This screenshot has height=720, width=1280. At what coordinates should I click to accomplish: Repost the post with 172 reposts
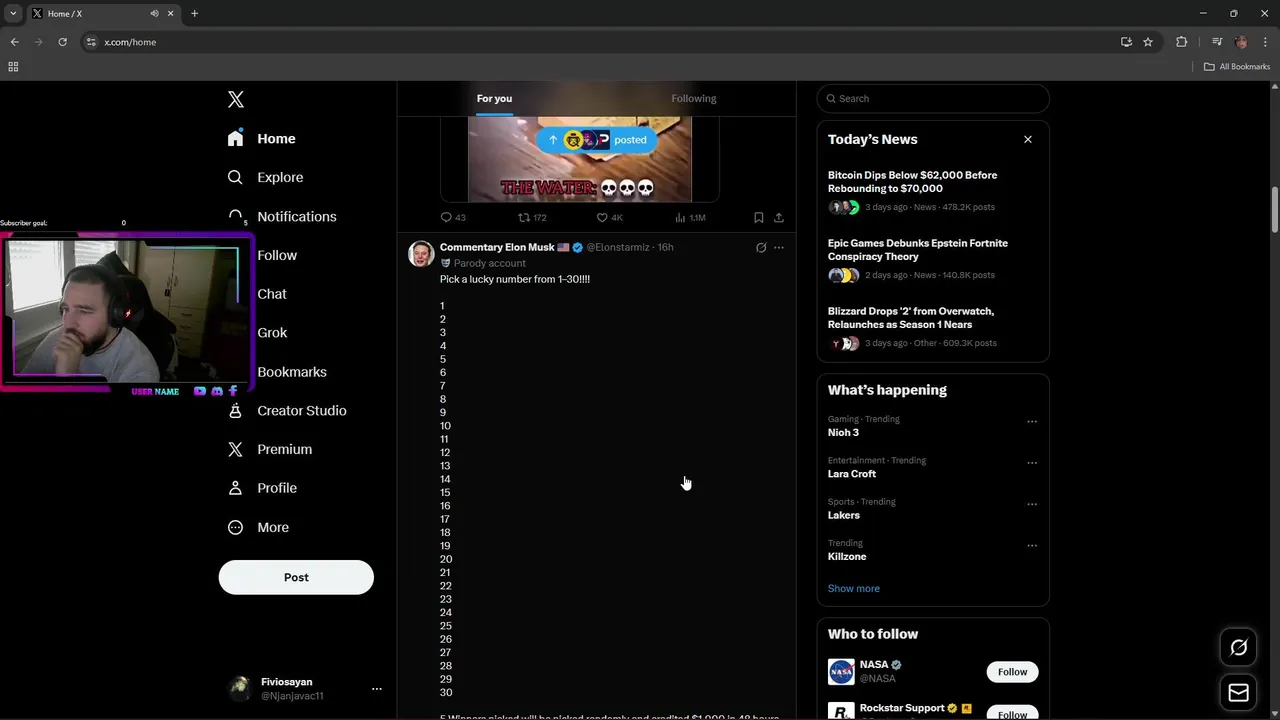click(532, 217)
